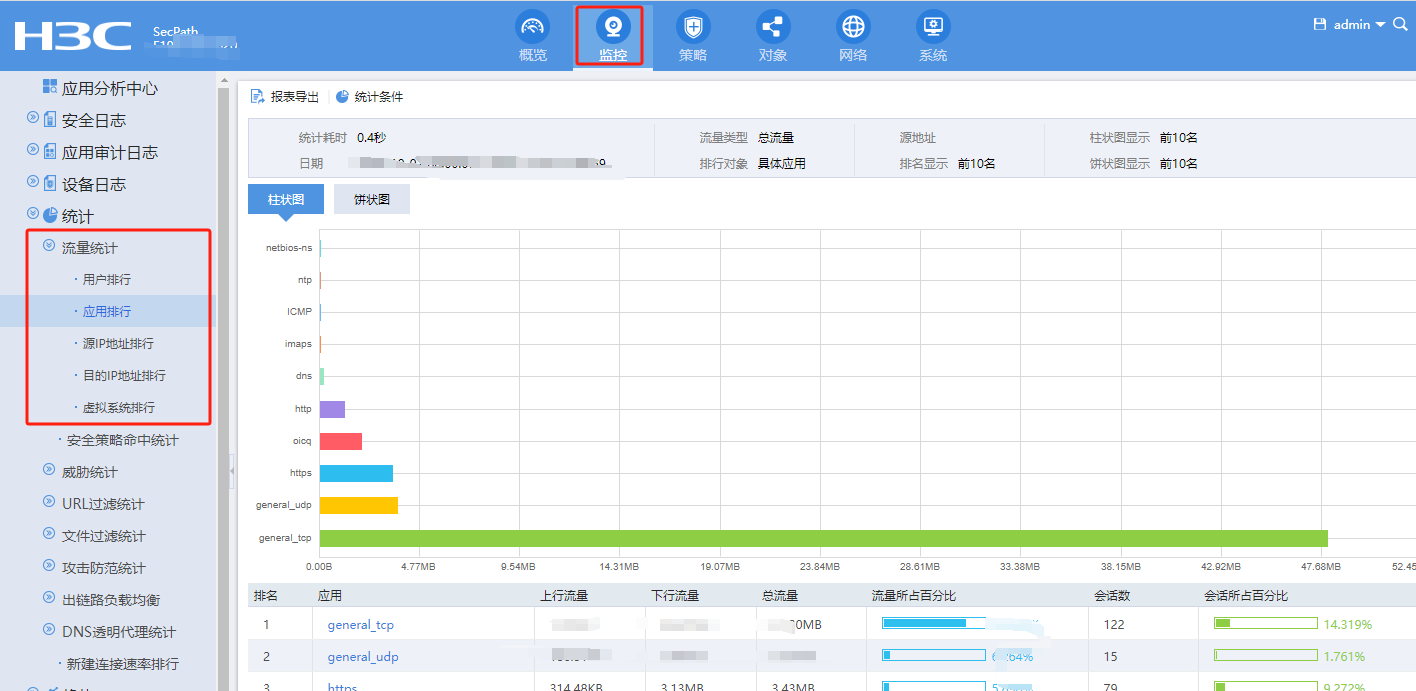Open the 策略 policy shield icon
Screen dimensions: 1416x691
(x=693, y=26)
